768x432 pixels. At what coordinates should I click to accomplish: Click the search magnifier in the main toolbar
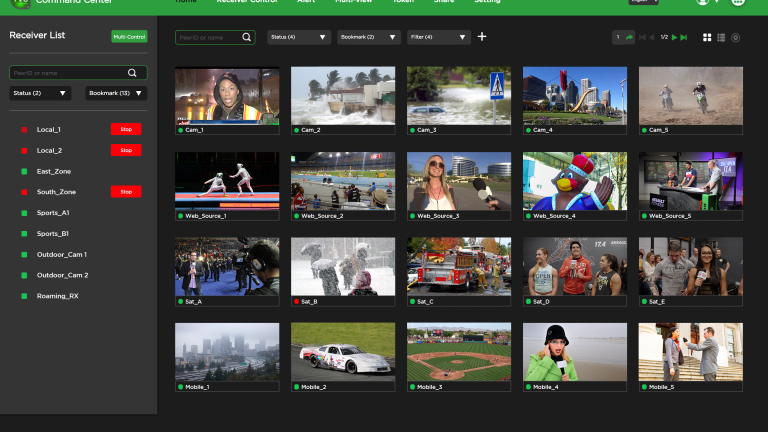tap(246, 37)
